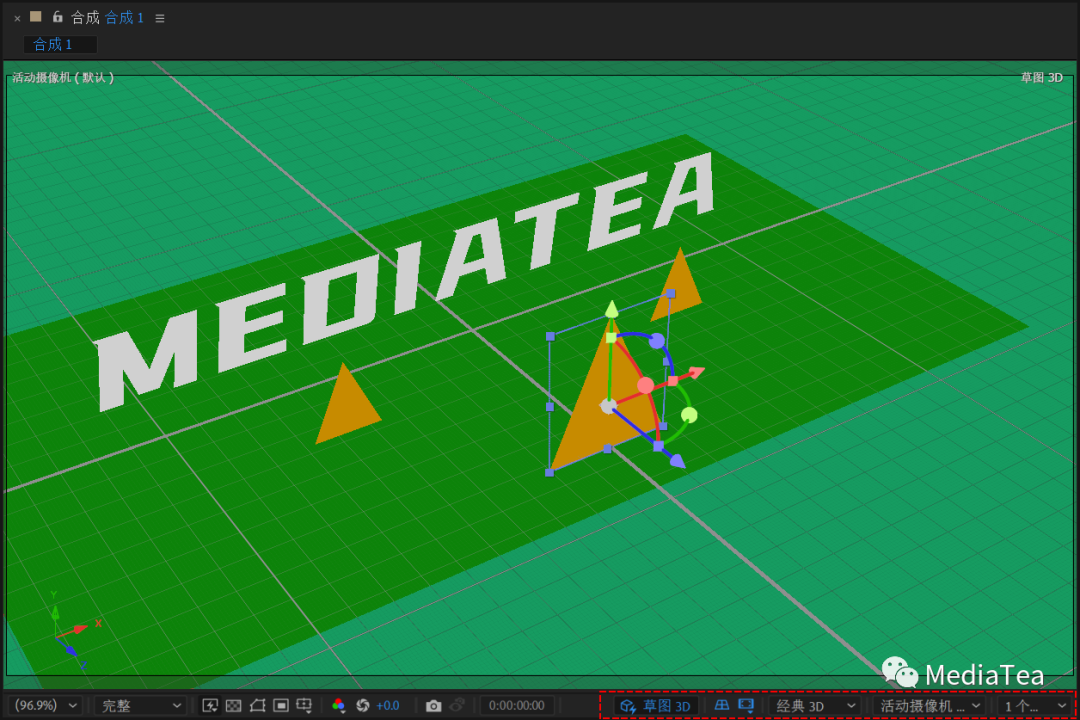Viewport: 1080px width, 720px height.
Task: Click the show snapshot icon
Action: (x=457, y=706)
